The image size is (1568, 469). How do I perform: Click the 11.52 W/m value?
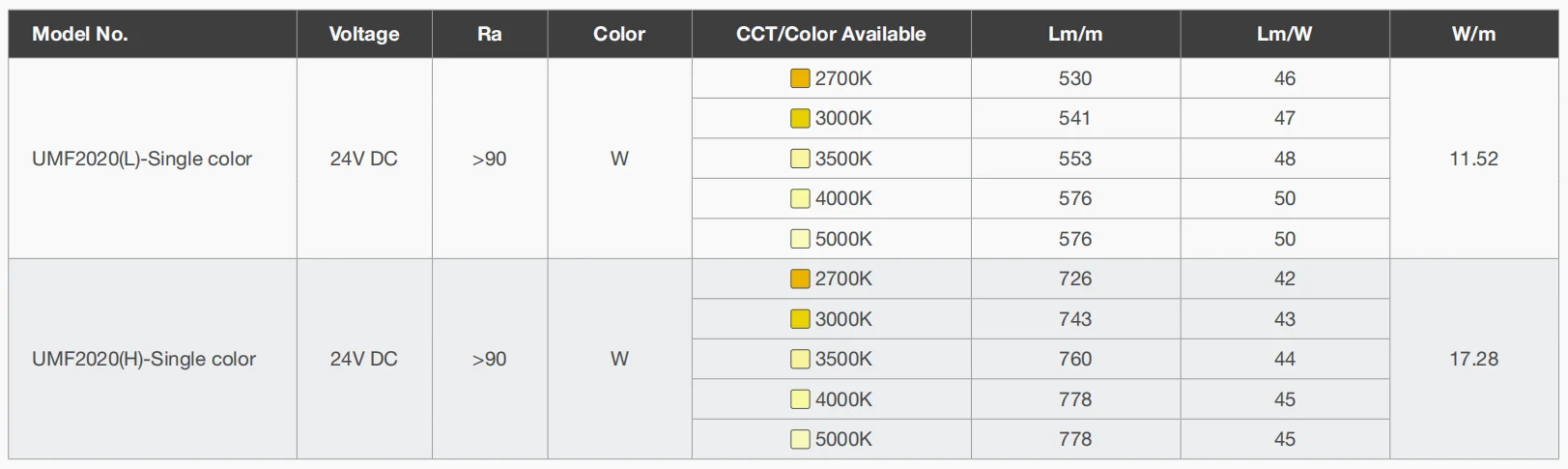(x=1473, y=159)
